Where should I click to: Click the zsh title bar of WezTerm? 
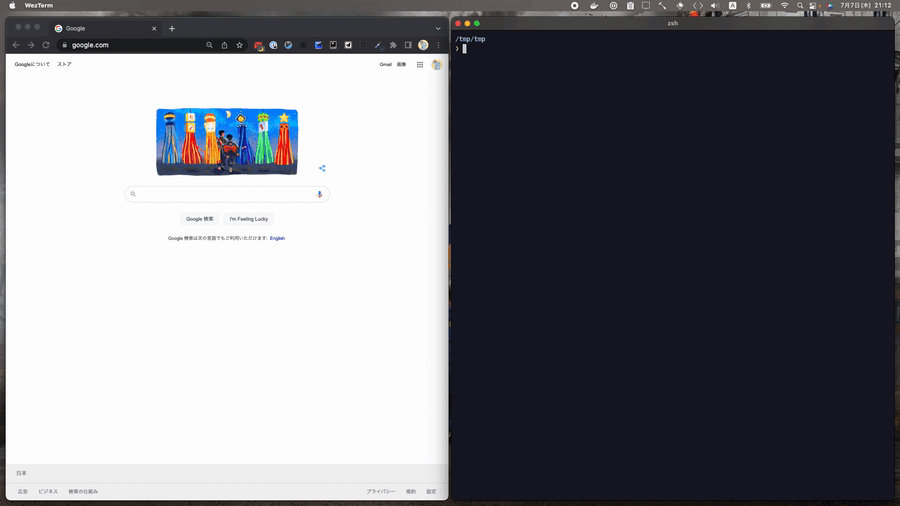pos(673,24)
